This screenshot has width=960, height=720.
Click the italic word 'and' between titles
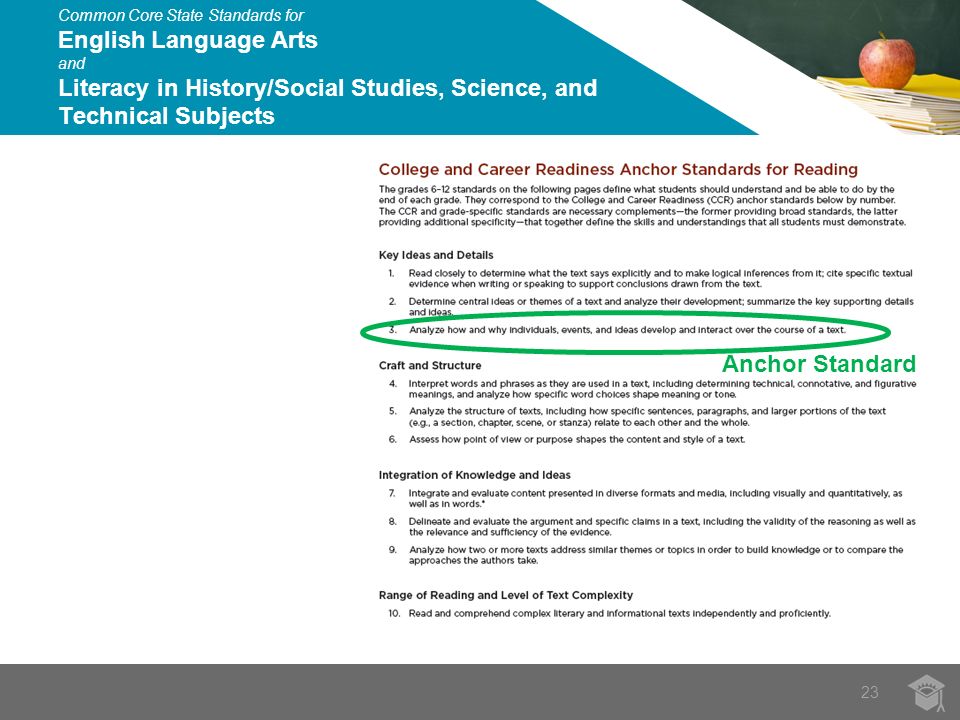[x=72, y=64]
